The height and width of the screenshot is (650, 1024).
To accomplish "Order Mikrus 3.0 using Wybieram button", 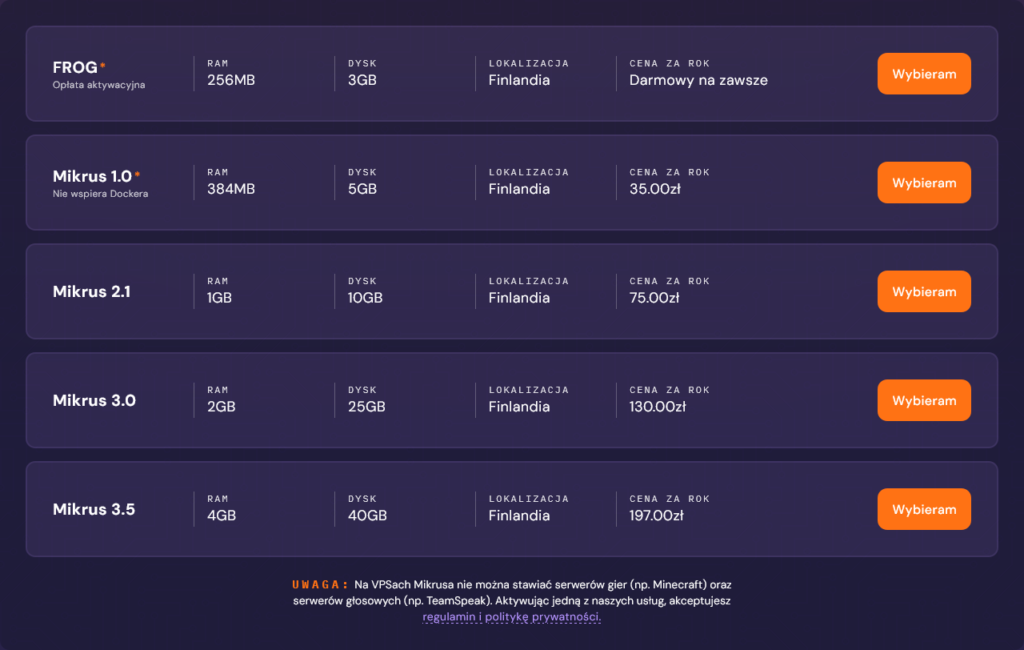I will coord(923,400).
